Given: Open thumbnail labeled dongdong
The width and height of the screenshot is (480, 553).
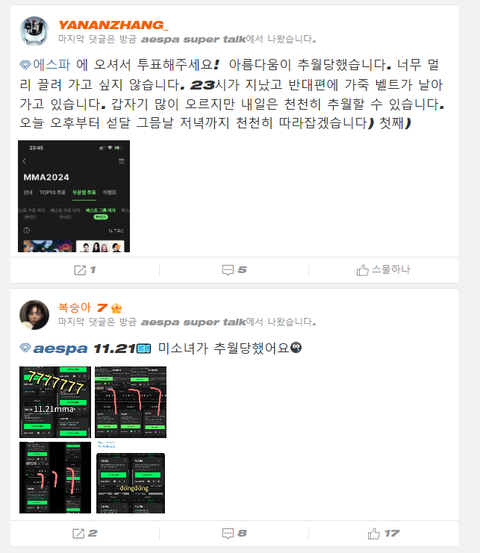Looking at the screenshot, I should pyautogui.click(x=130, y=478).
